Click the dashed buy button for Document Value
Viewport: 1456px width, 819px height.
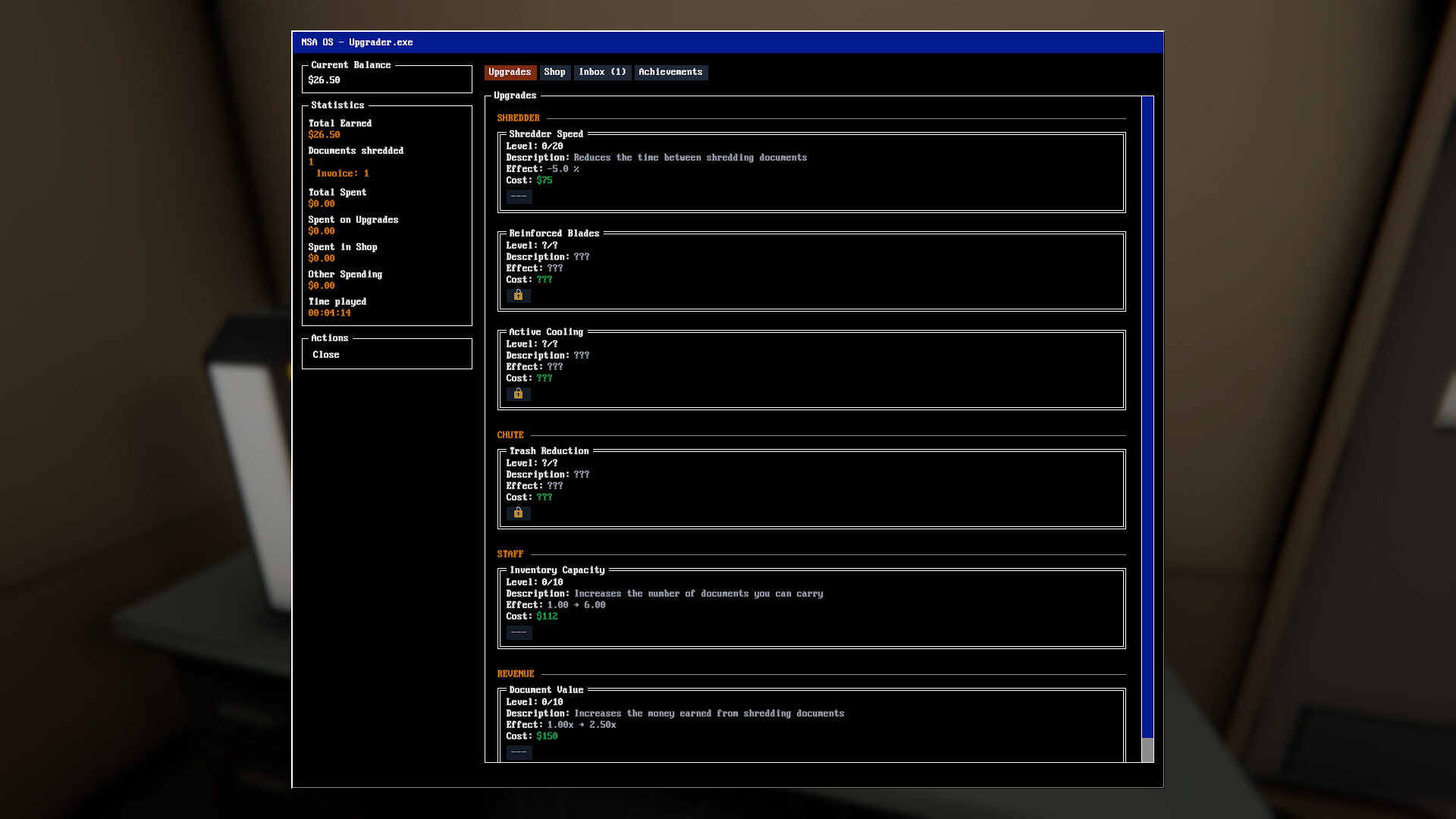519,752
